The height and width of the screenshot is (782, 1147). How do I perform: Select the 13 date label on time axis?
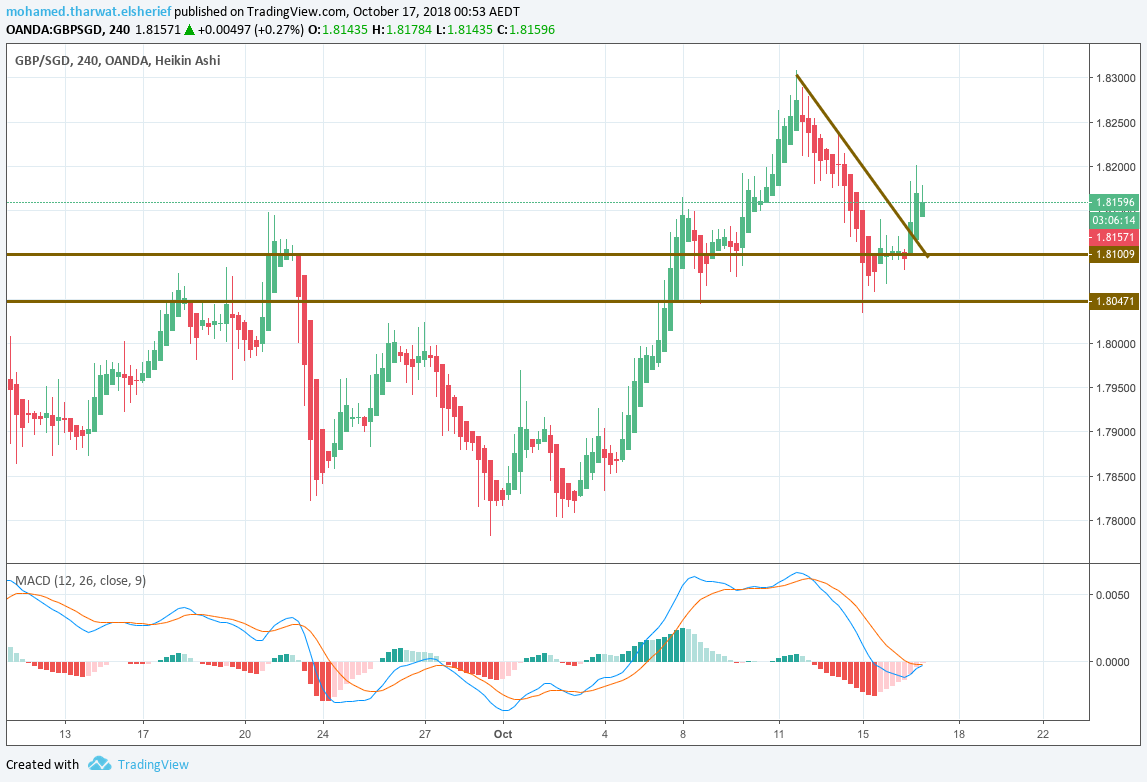tap(65, 734)
